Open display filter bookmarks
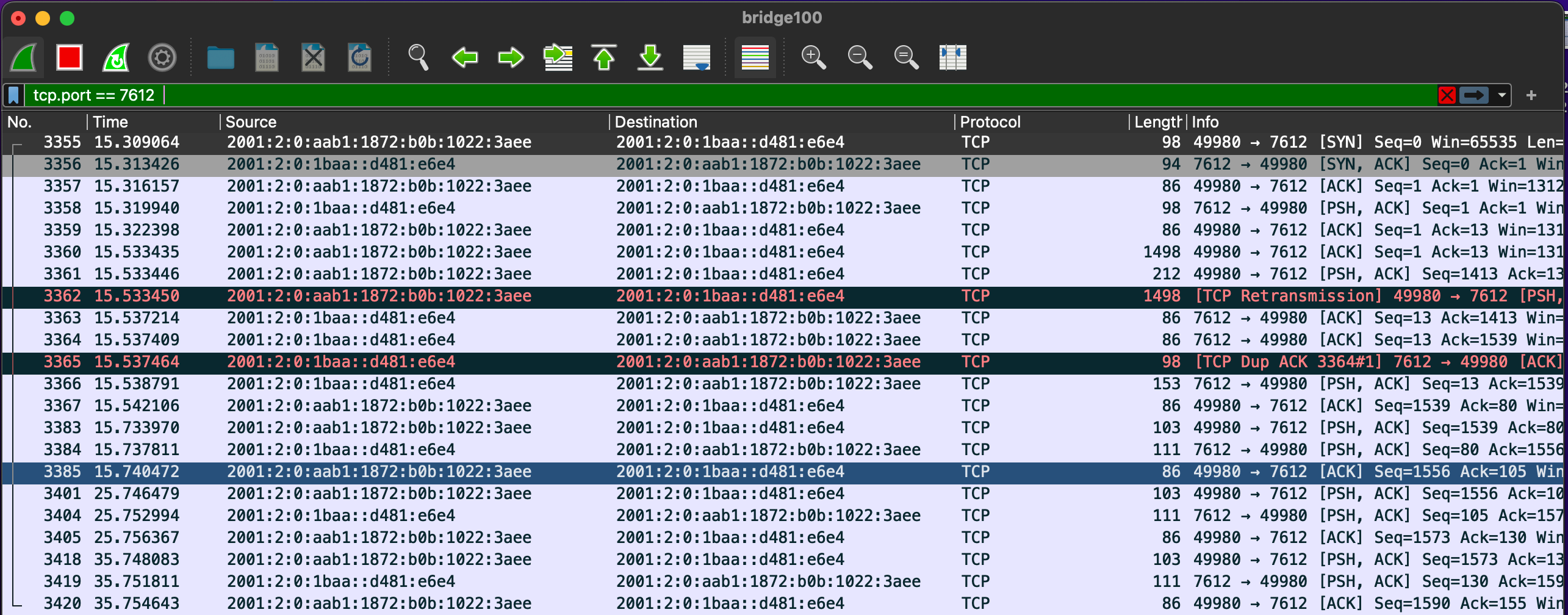The width and height of the screenshot is (1568, 615). point(13,95)
